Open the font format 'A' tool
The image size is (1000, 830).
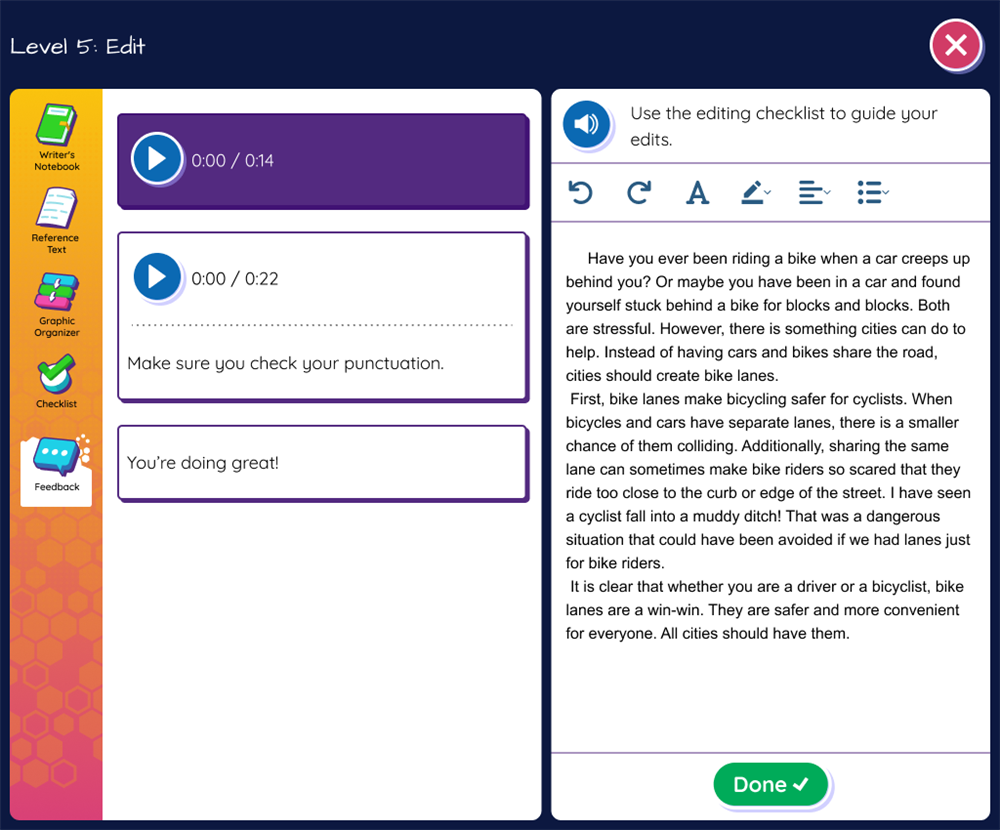pyautogui.click(x=697, y=192)
